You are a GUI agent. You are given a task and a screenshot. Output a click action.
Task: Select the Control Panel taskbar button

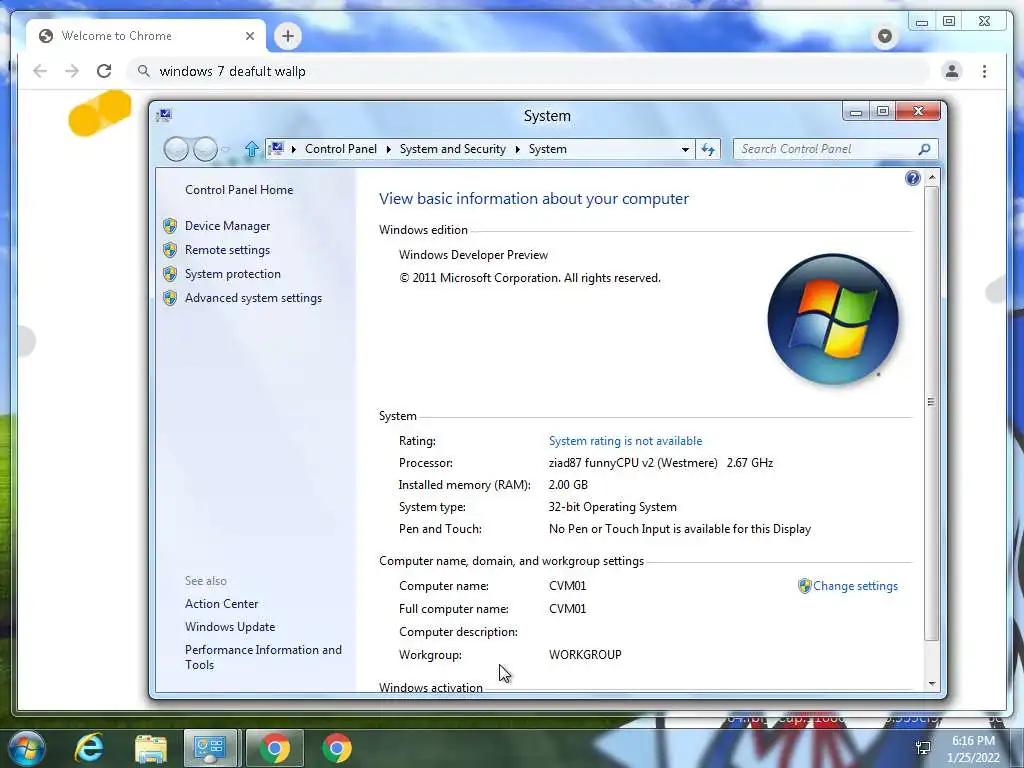[210, 748]
